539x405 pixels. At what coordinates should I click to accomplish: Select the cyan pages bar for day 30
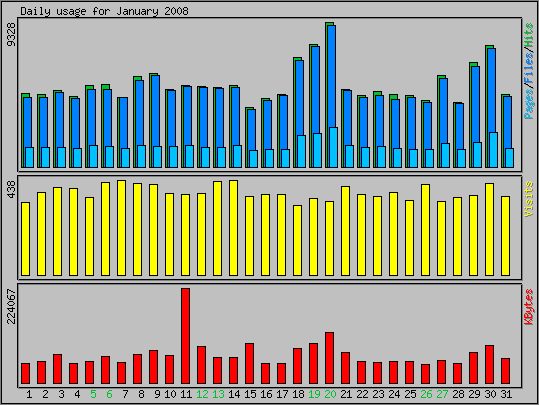494,150
